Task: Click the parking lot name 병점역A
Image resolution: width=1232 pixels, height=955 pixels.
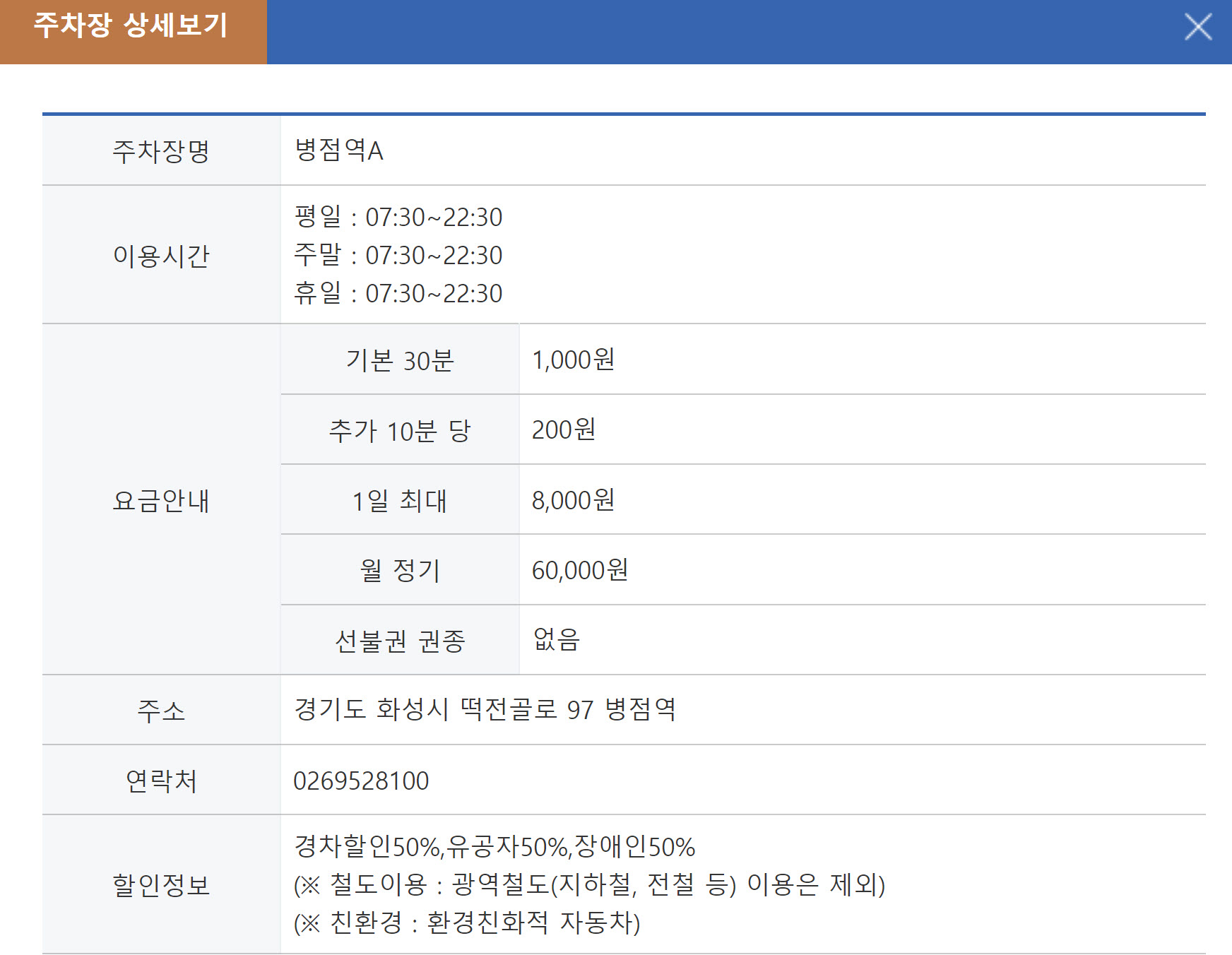Action: click(x=339, y=150)
